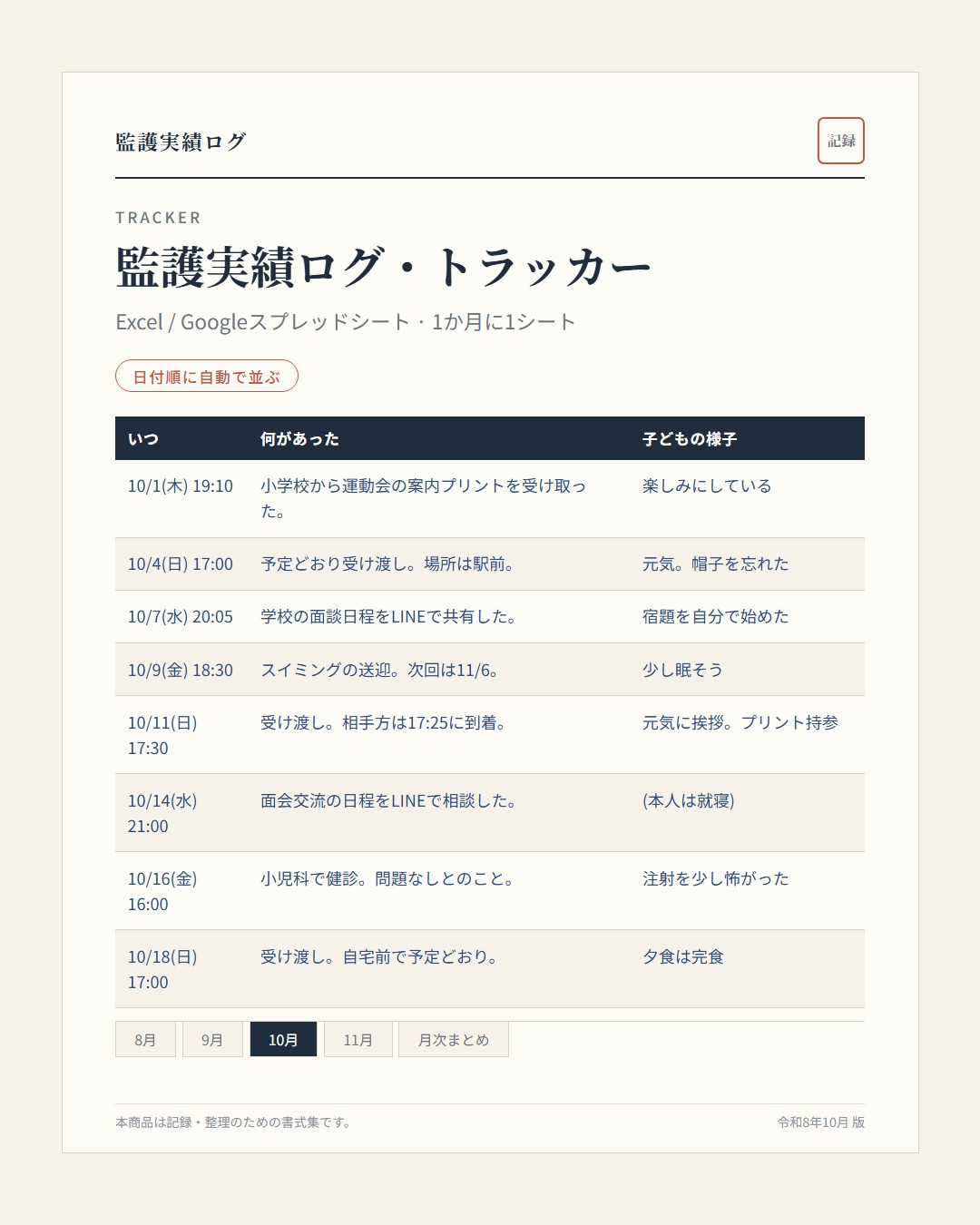The image size is (980, 1225).
Task: Select the 10/9(金) 18:30 date cell
Action: [x=181, y=670]
